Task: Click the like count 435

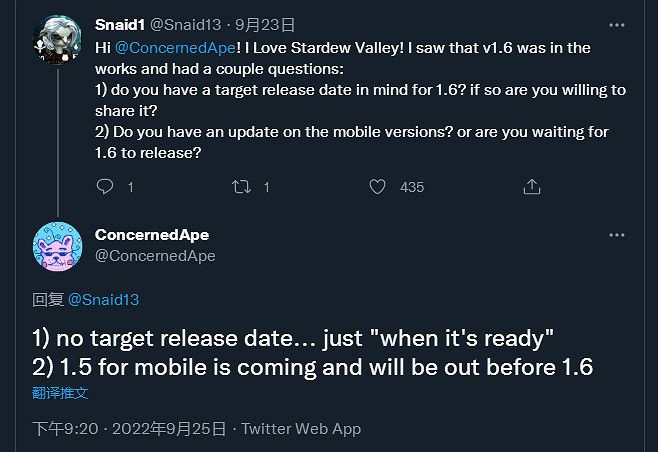Action: point(411,187)
